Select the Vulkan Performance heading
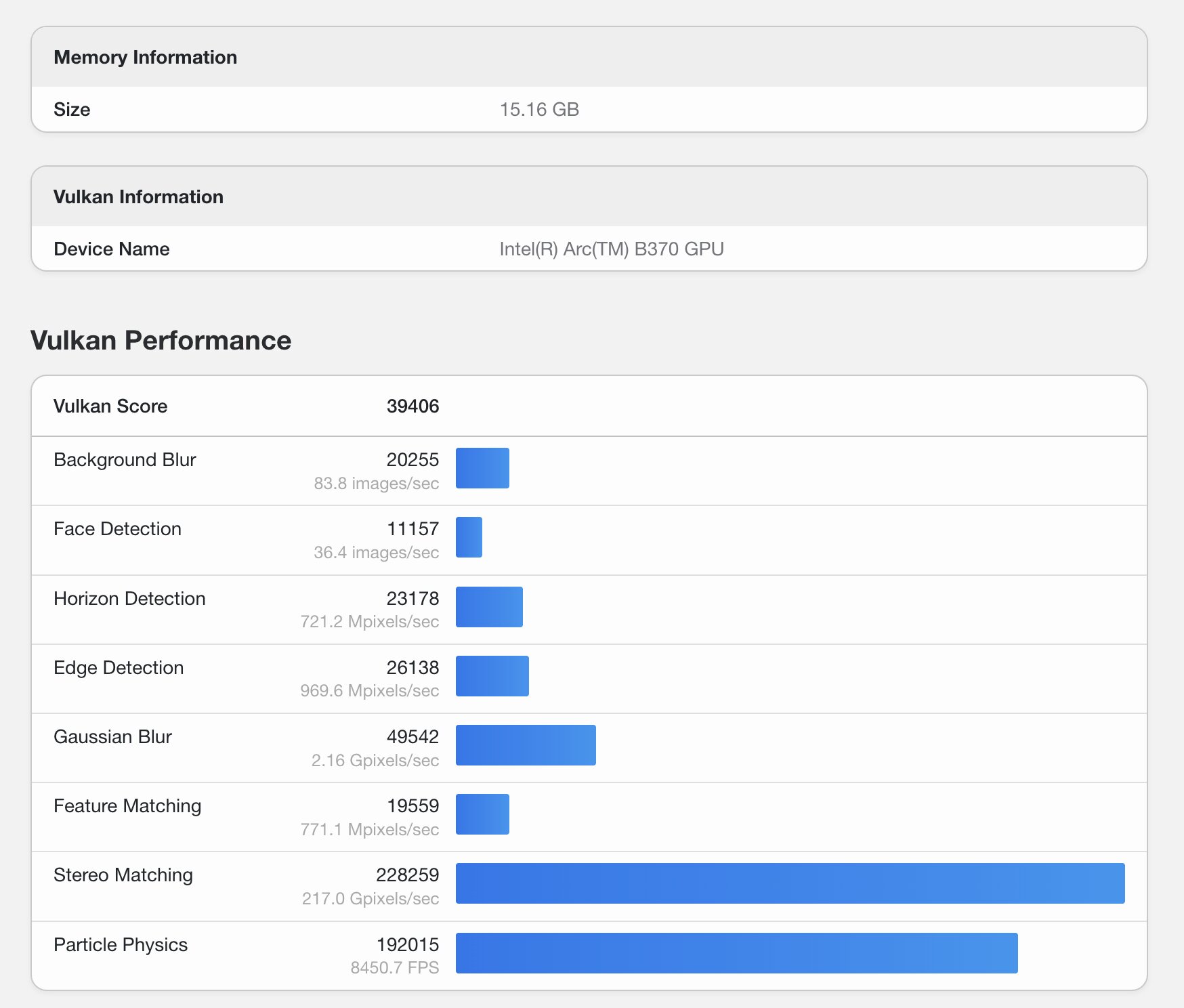 (161, 340)
